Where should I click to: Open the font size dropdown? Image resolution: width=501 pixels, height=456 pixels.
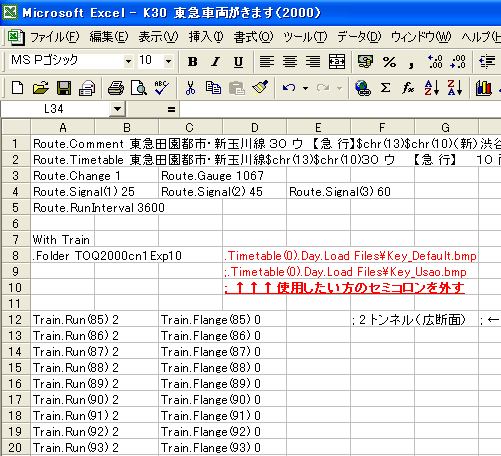169,61
